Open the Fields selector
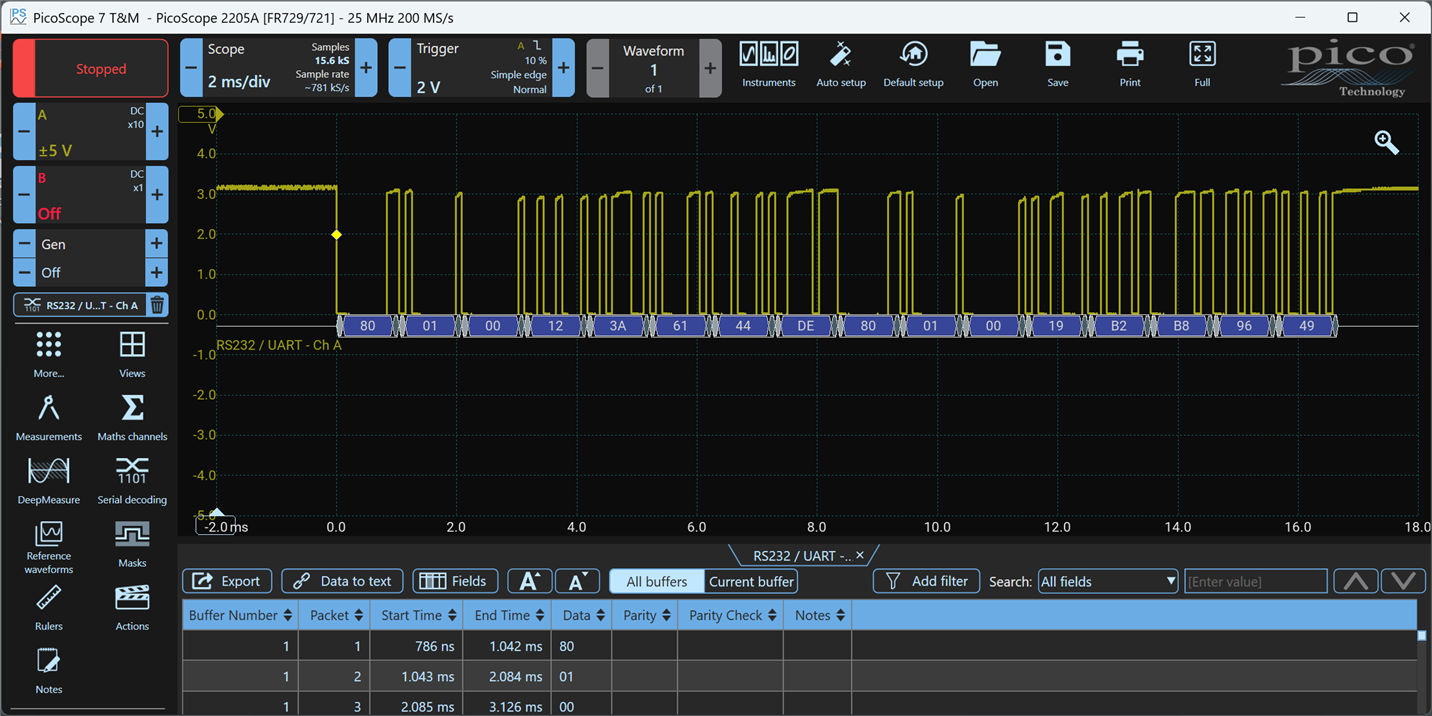Image resolution: width=1432 pixels, height=716 pixels. (x=455, y=581)
